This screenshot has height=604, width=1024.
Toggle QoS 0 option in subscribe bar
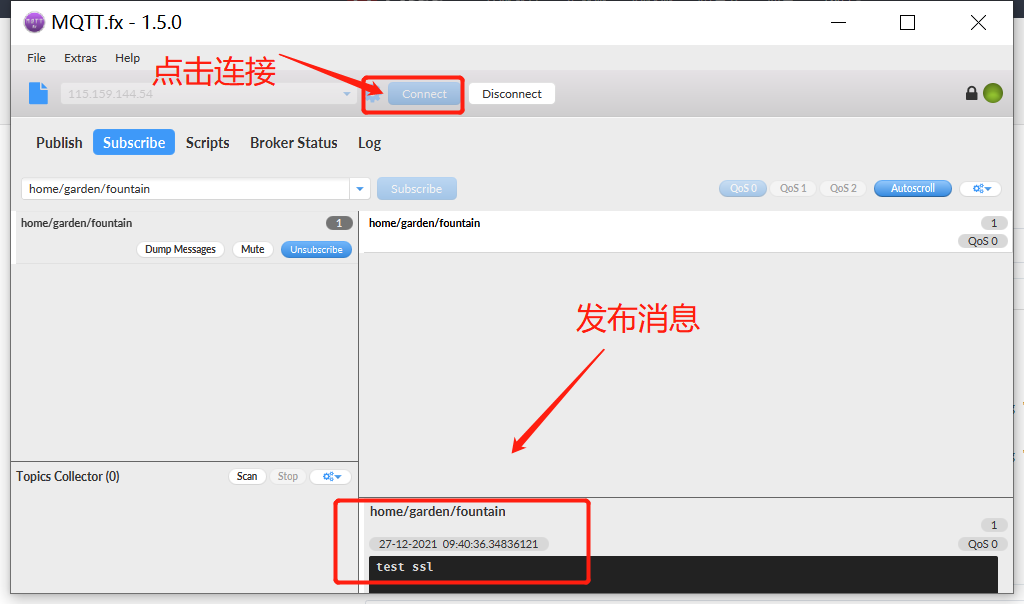743,189
